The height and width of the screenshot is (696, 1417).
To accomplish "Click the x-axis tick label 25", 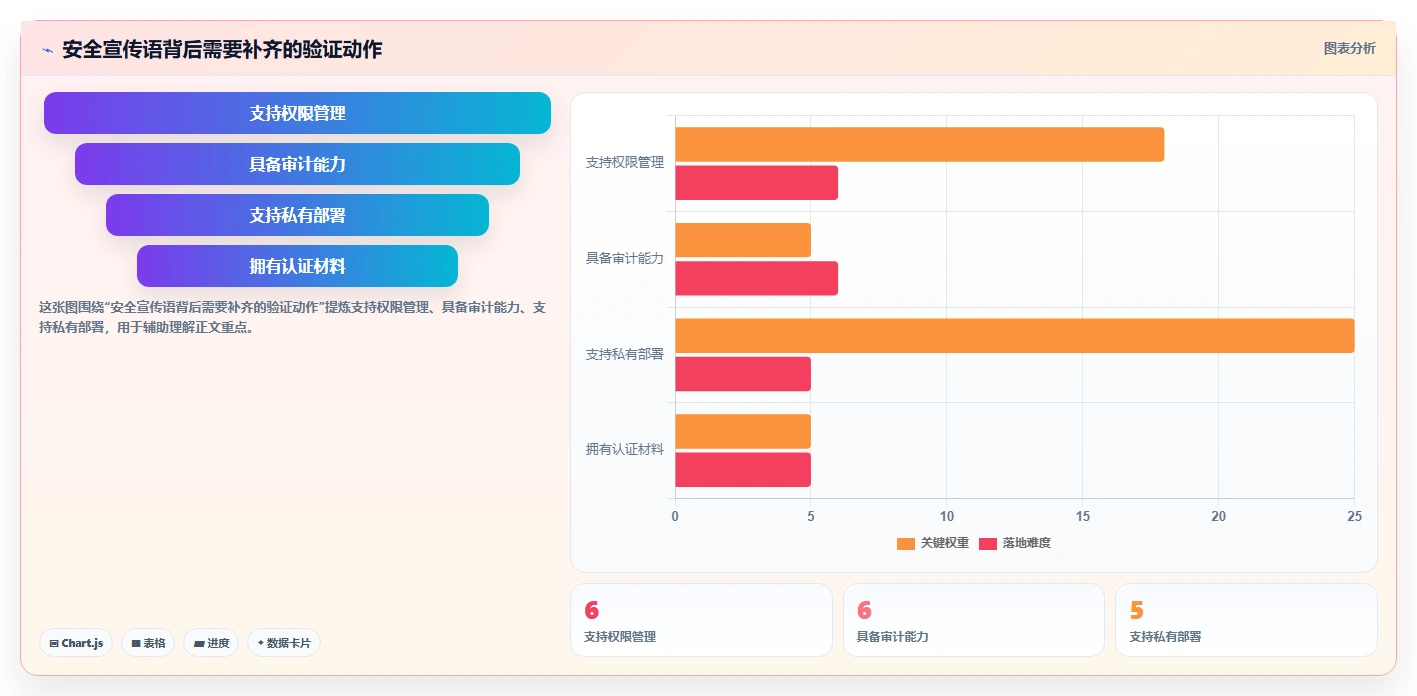I will click(x=1354, y=516).
